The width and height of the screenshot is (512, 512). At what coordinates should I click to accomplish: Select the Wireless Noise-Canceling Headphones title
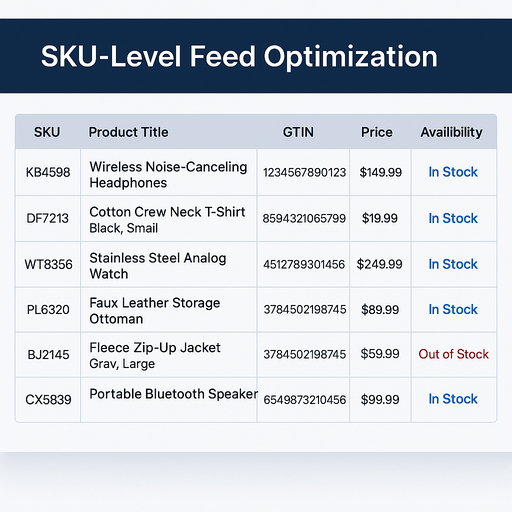tap(168, 175)
